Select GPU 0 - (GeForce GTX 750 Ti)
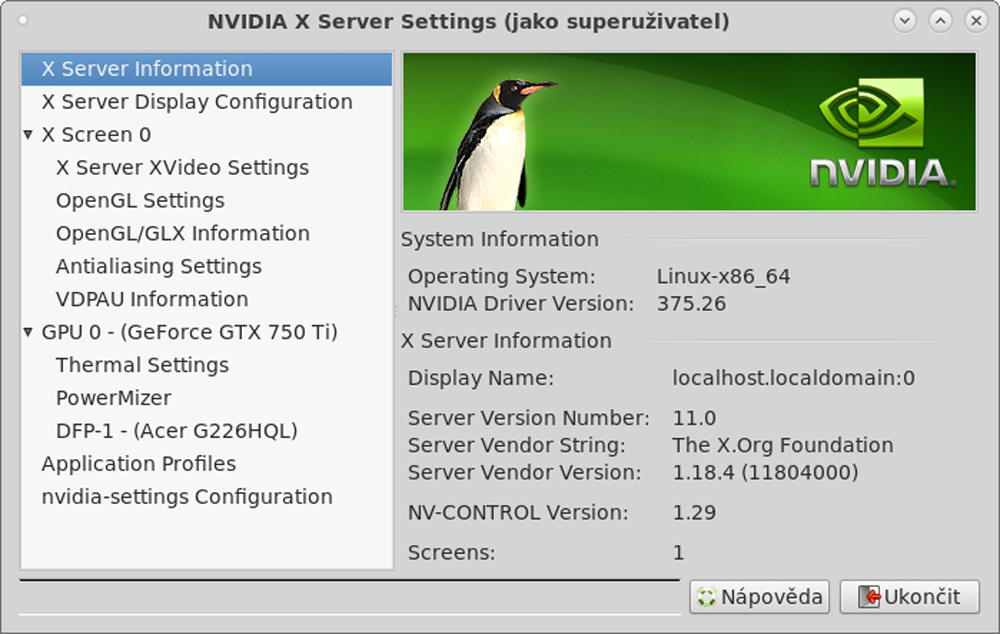 click(x=207, y=332)
